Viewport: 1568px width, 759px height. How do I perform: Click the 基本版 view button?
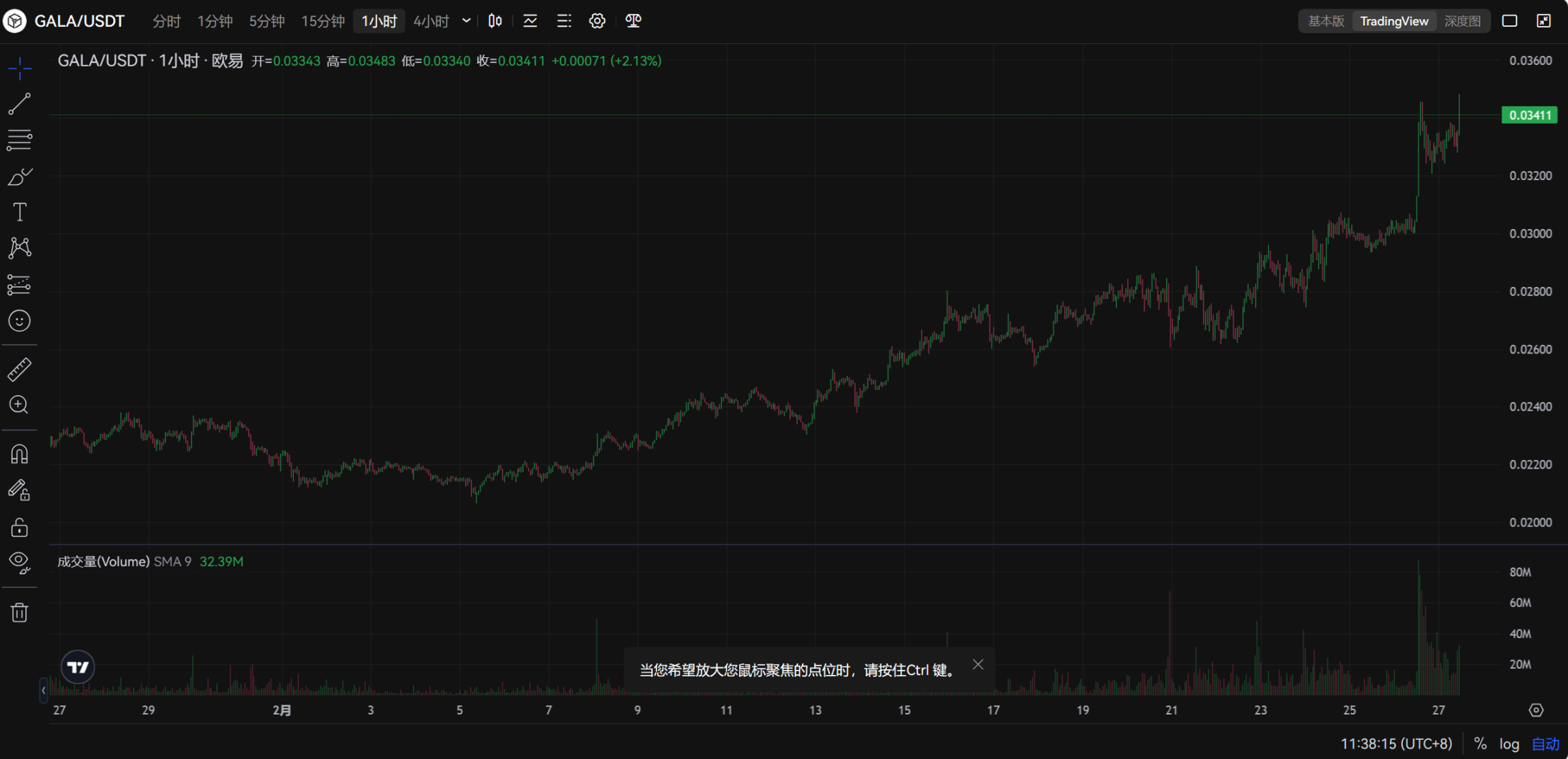pos(1326,21)
